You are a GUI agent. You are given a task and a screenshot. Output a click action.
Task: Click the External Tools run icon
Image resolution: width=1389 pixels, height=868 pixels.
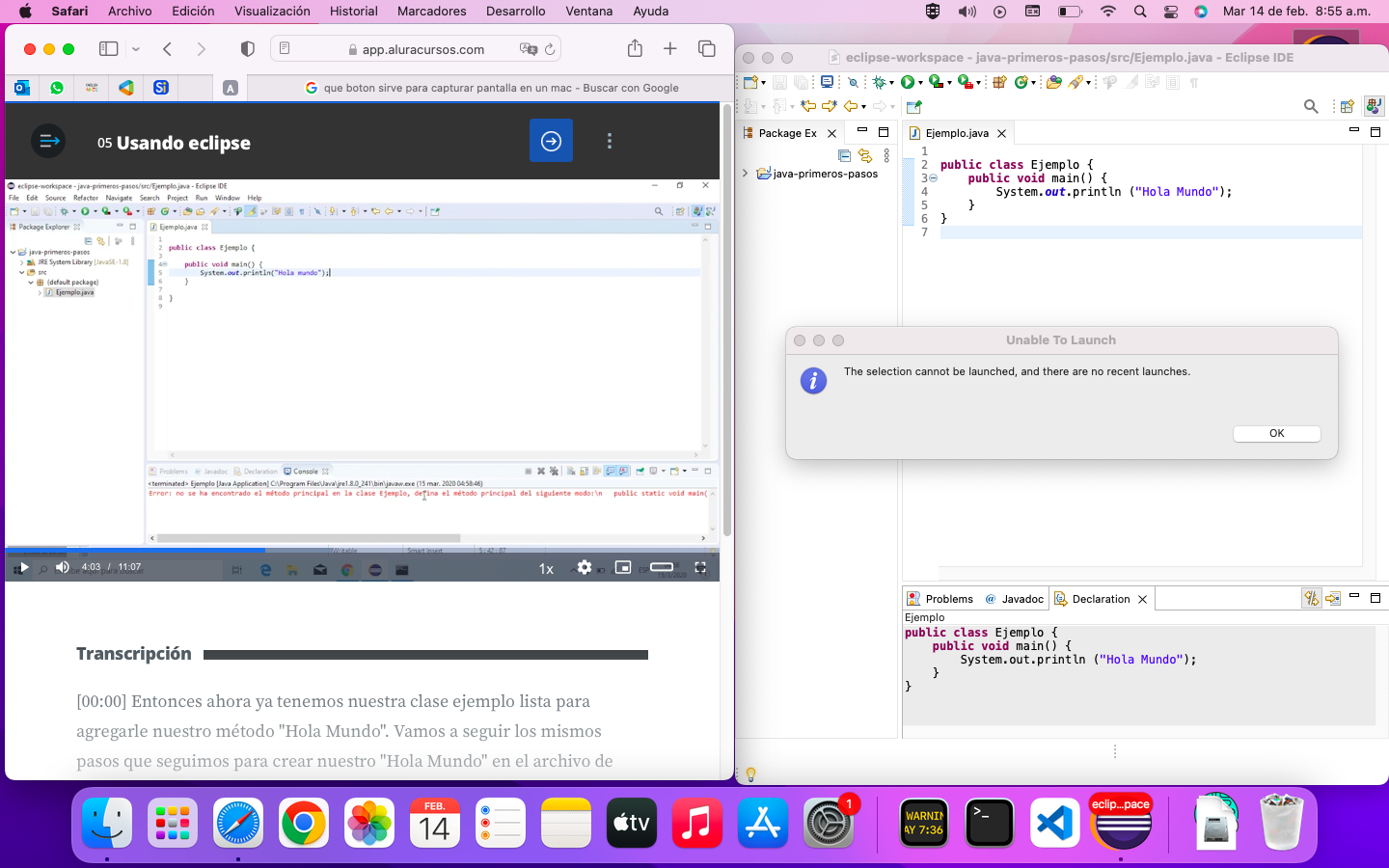(965, 82)
